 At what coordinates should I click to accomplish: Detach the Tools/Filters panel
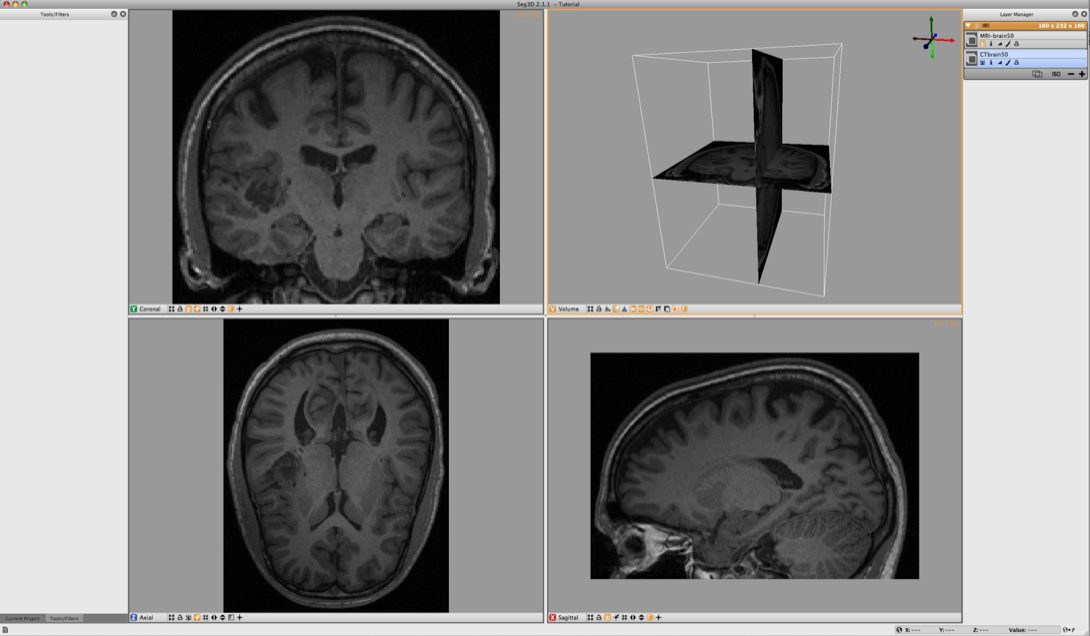pos(114,14)
